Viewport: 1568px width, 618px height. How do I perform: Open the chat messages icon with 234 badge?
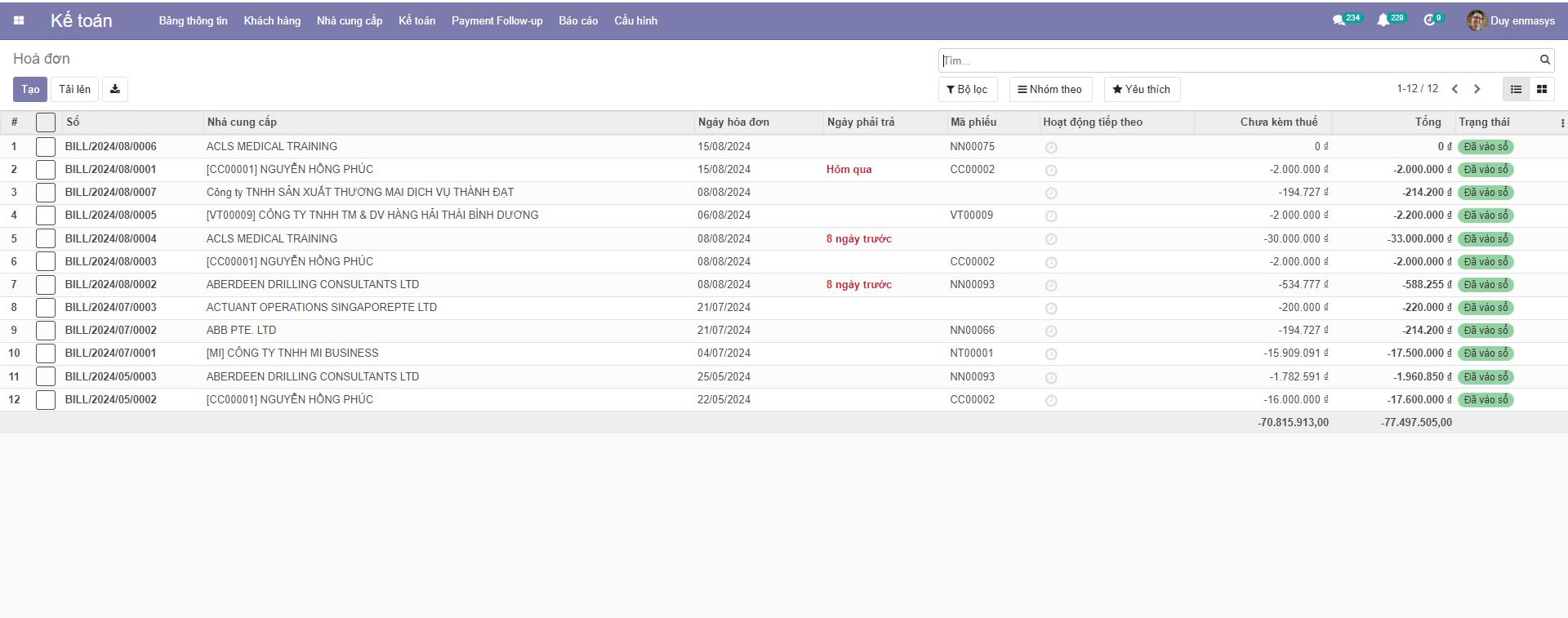pos(1339,20)
